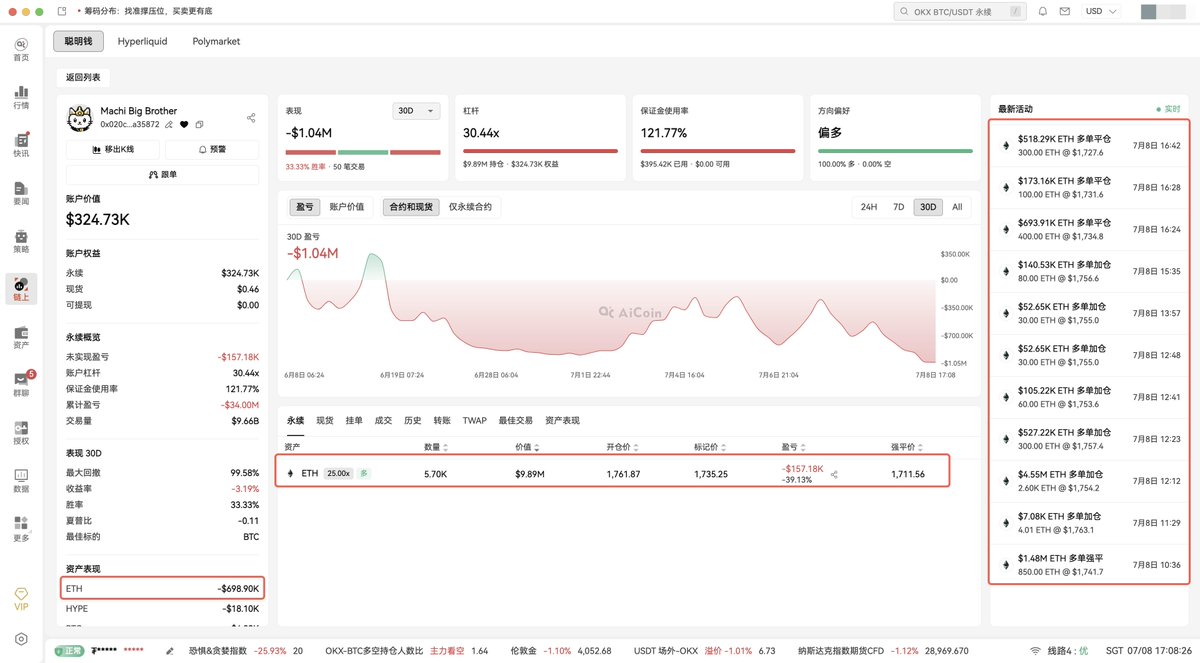Open the 最佳交易 tab
This screenshot has height=663, width=1200.
point(516,421)
